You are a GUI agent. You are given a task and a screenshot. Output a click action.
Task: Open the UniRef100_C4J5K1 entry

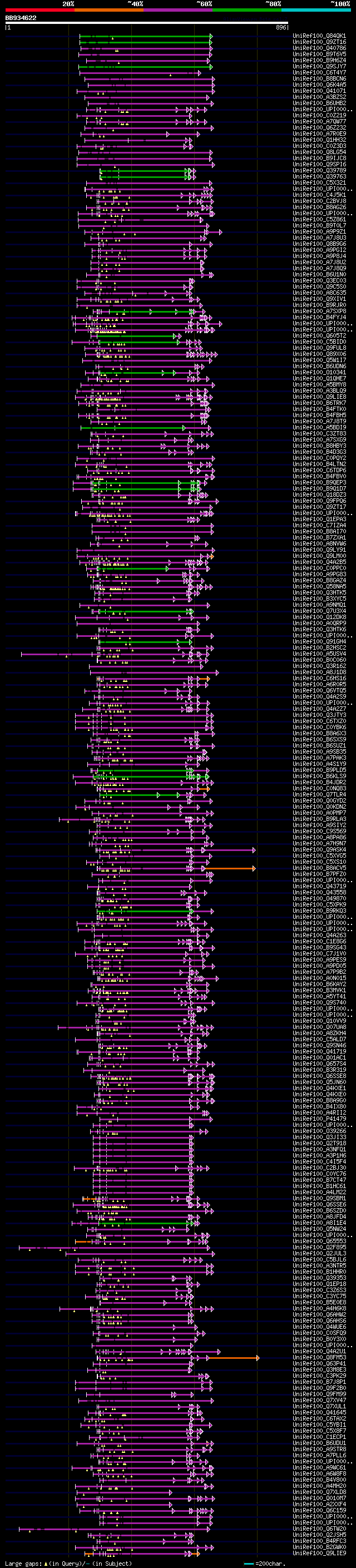point(319,195)
